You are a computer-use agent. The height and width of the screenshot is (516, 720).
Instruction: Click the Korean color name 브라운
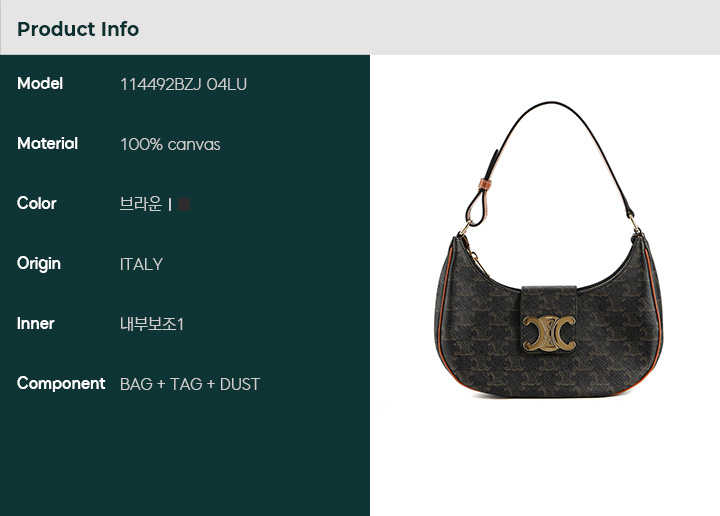141,204
